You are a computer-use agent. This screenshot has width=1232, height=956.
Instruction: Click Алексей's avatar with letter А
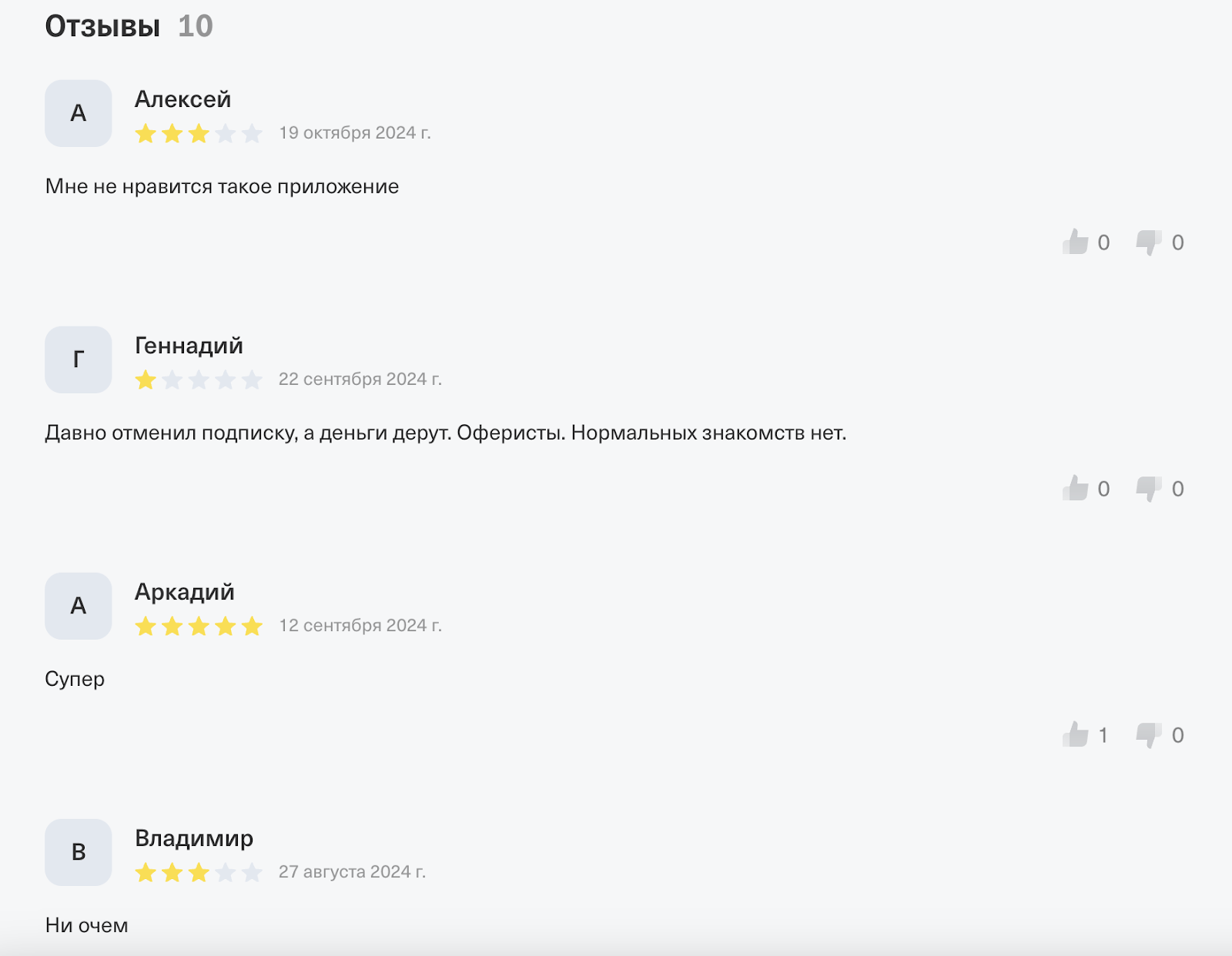coord(79,113)
